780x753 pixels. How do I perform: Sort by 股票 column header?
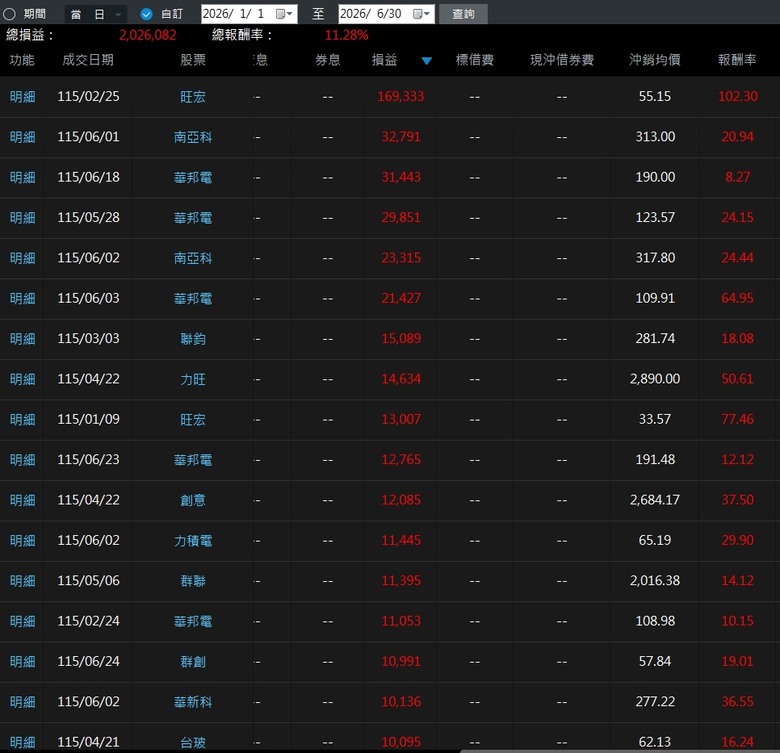193,60
